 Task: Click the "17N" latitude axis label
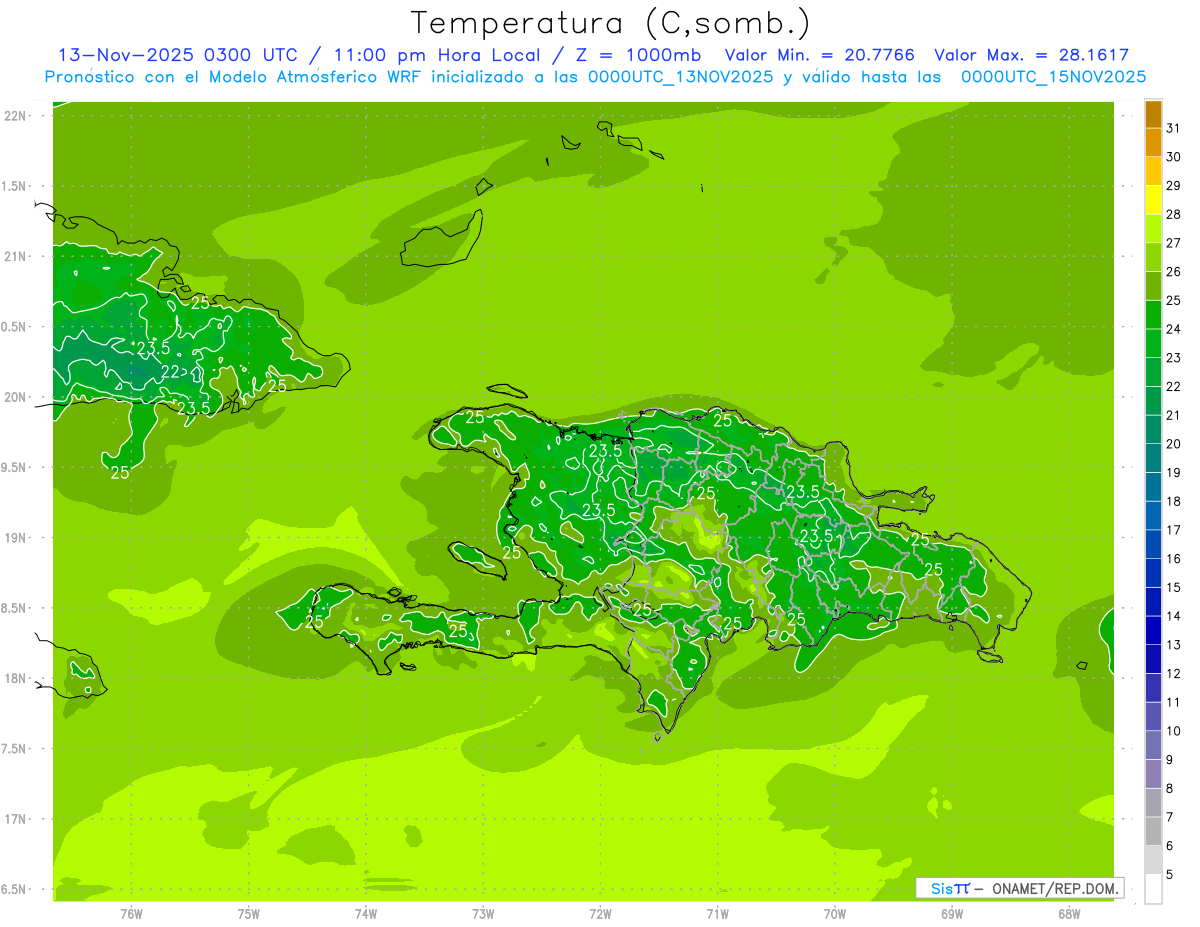tap(15, 819)
